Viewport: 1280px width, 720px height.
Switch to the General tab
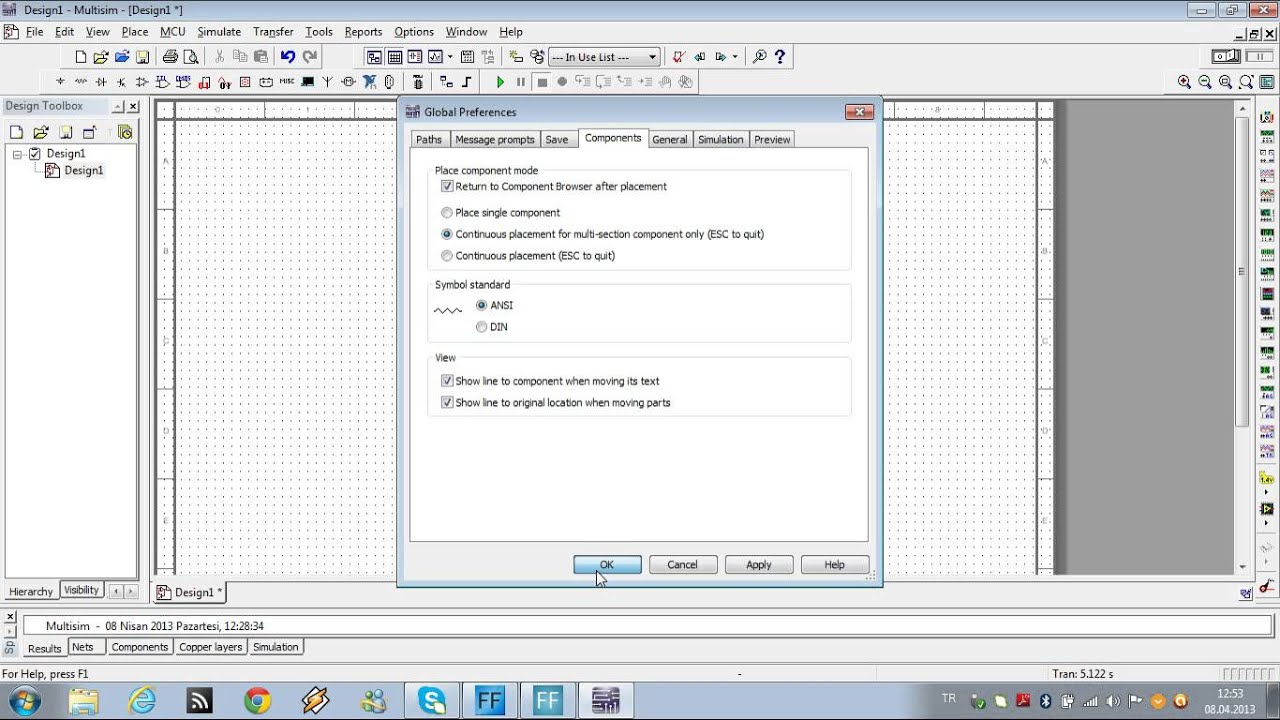[x=670, y=140]
